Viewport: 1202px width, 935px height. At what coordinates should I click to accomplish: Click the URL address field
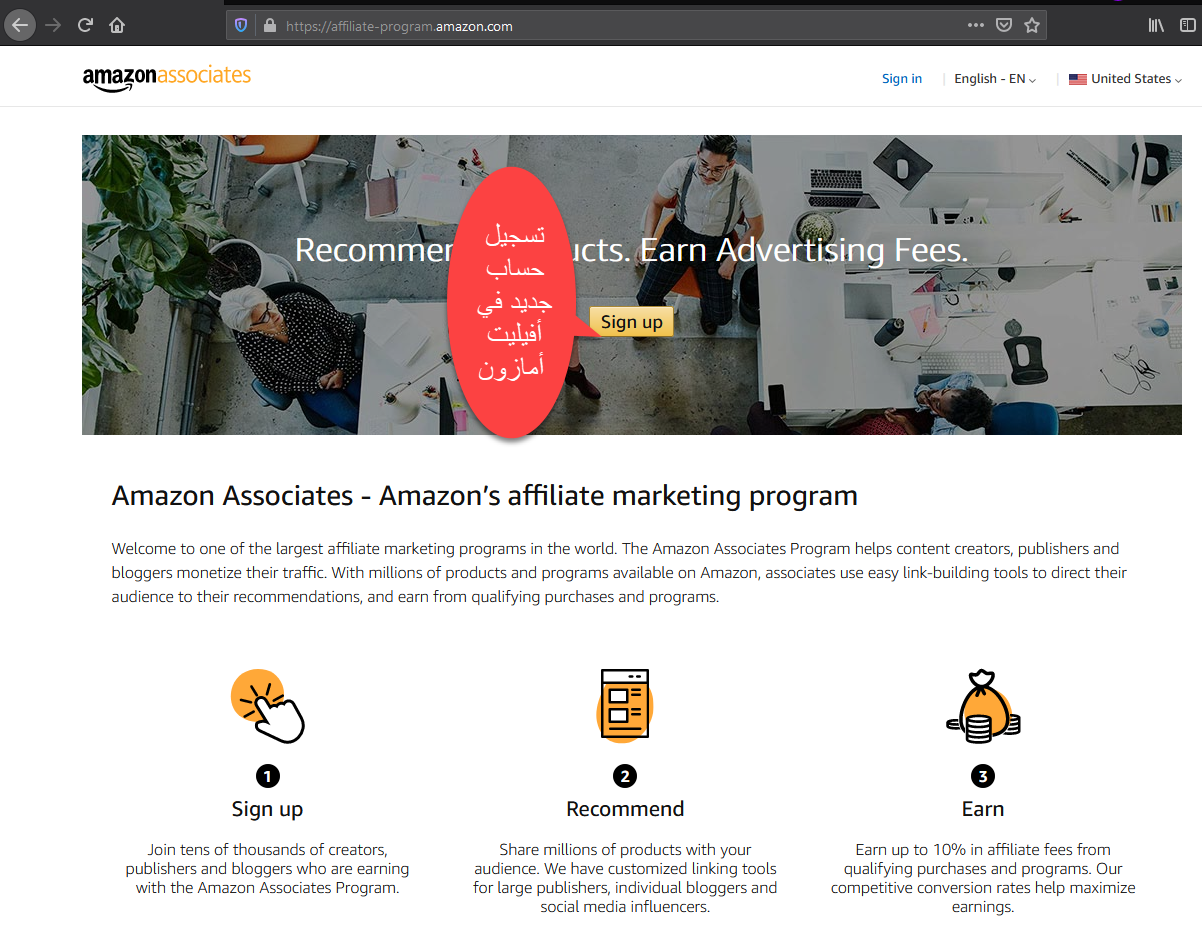tap(620, 26)
